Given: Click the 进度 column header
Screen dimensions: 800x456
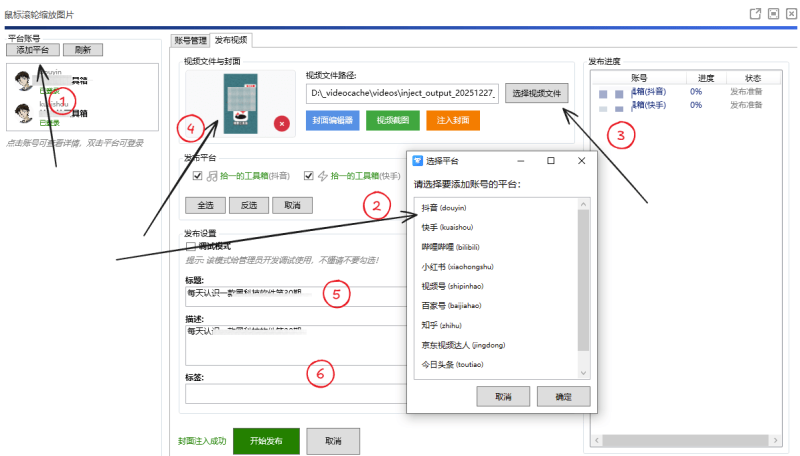Looking at the screenshot, I should tap(706, 78).
